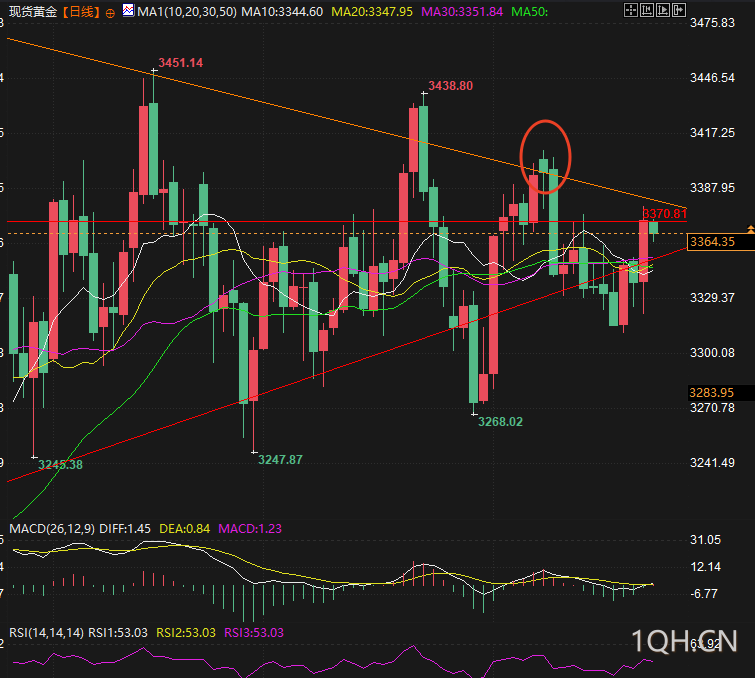Open MACD(26,12,9) indicator settings
The height and width of the screenshot is (678, 755).
[52, 529]
